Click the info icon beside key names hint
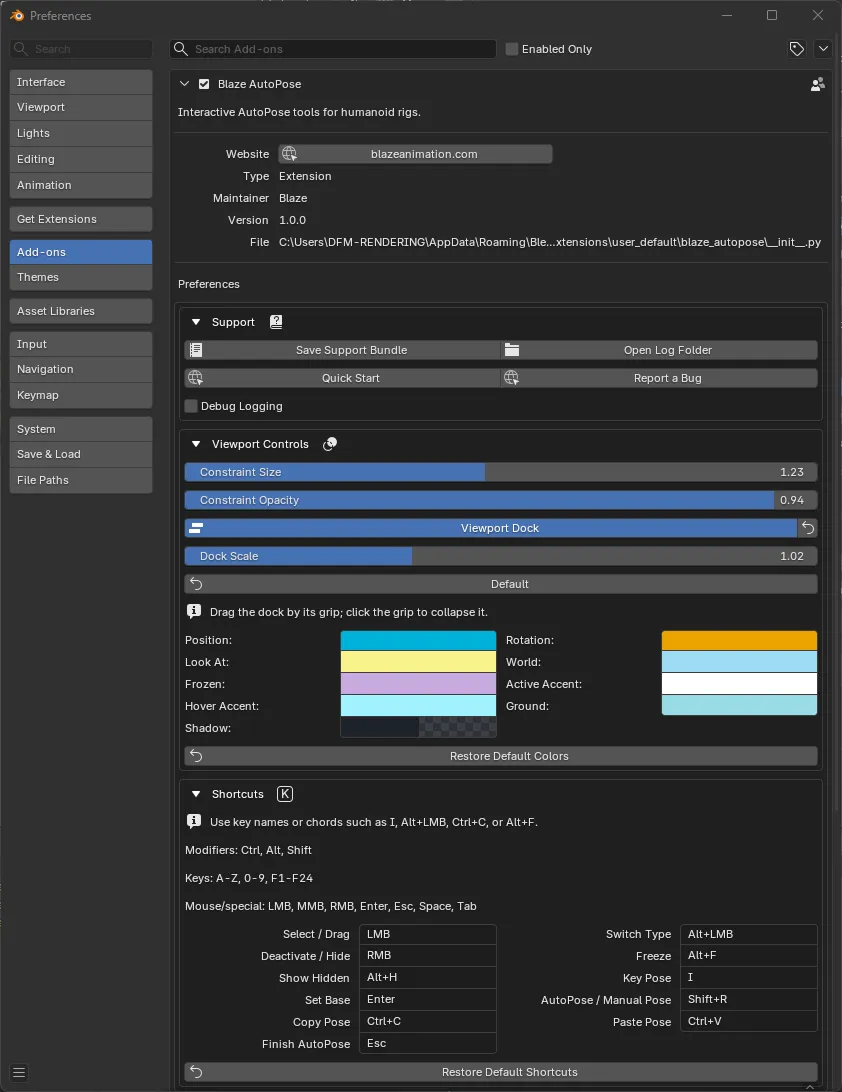 pyautogui.click(x=194, y=822)
